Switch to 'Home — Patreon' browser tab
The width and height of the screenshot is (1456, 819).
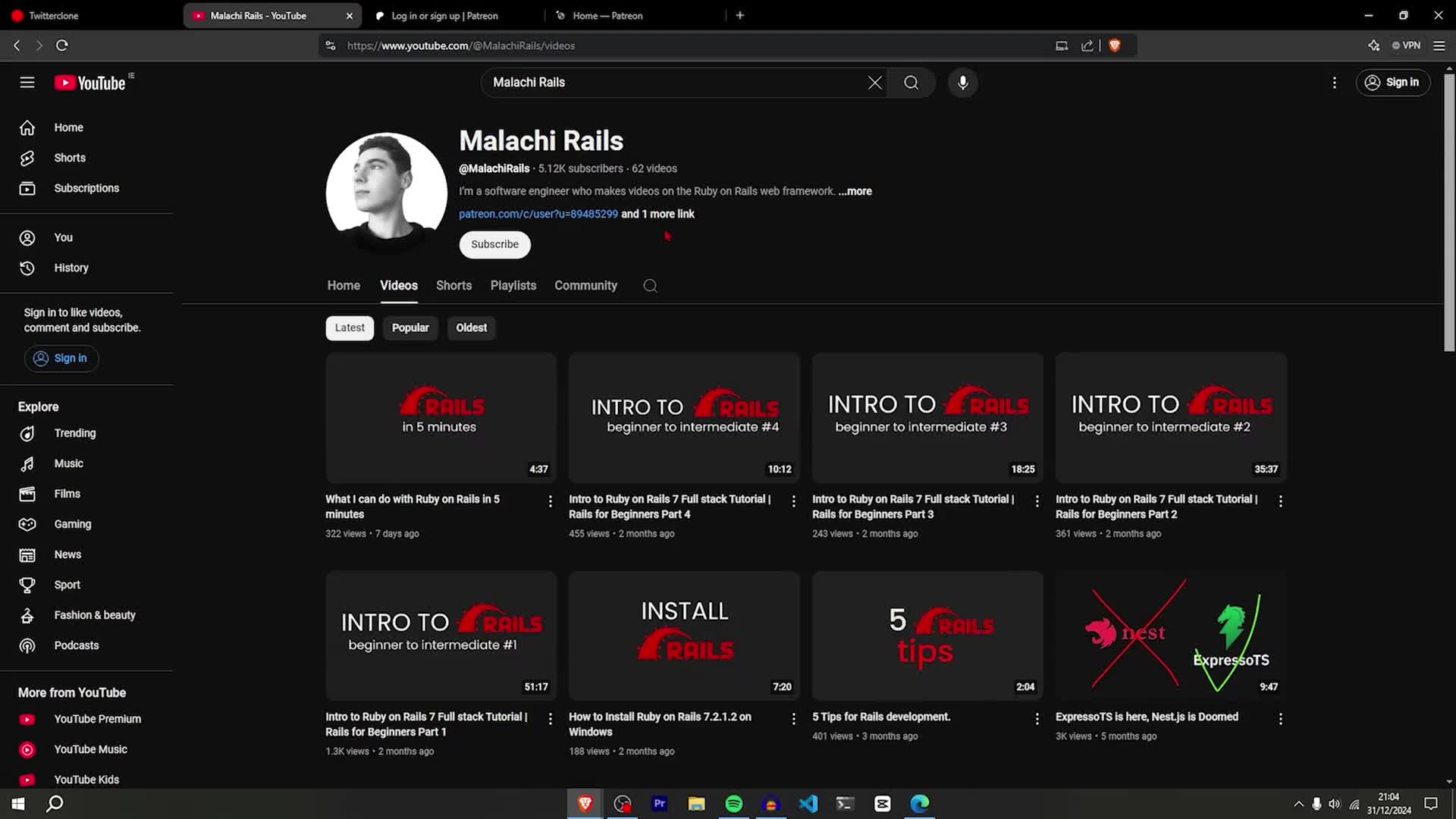tap(635, 15)
